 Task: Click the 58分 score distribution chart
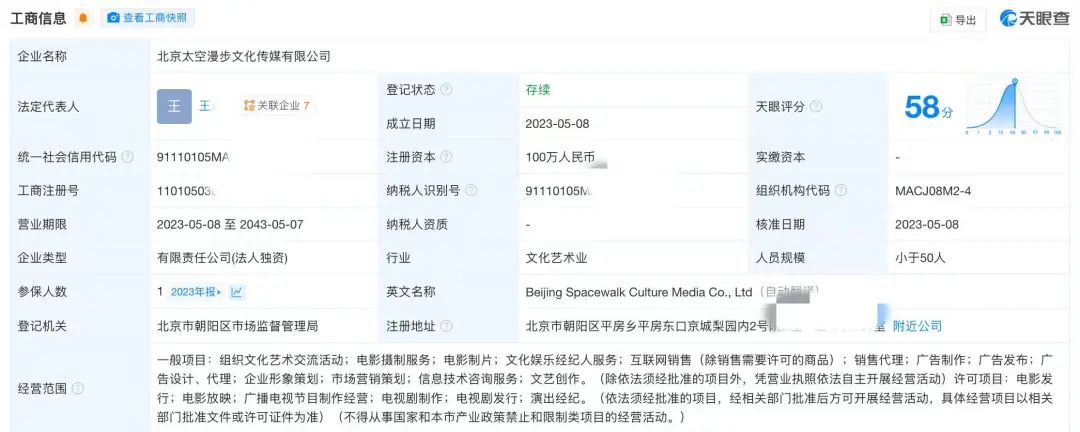pos(1015,106)
